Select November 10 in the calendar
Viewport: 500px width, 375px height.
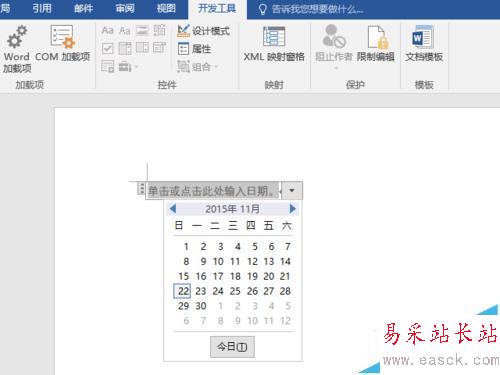coord(218,261)
